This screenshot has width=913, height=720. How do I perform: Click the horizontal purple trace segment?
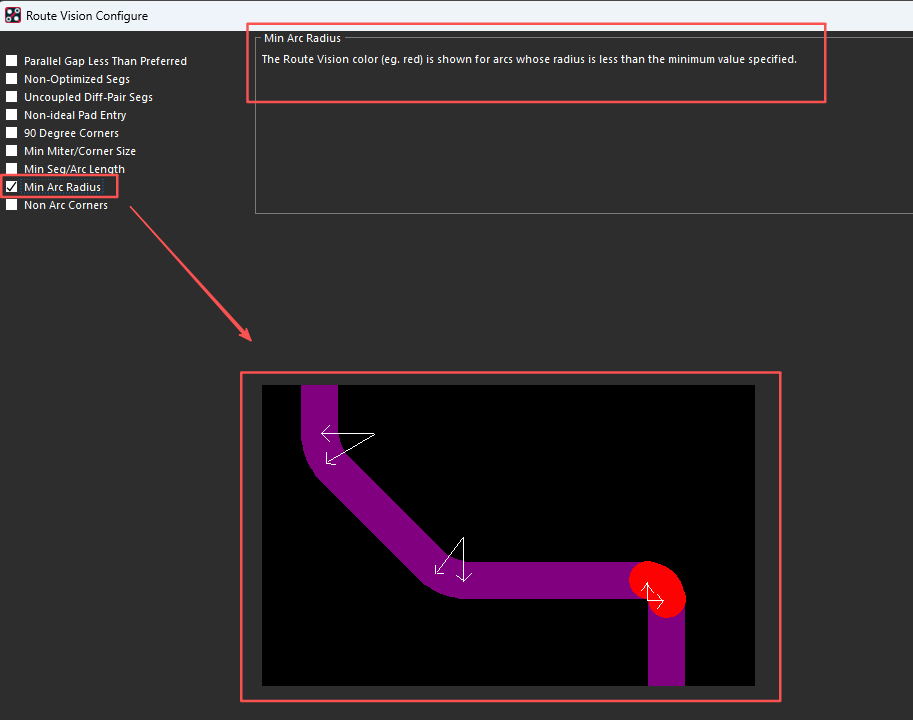click(x=550, y=580)
